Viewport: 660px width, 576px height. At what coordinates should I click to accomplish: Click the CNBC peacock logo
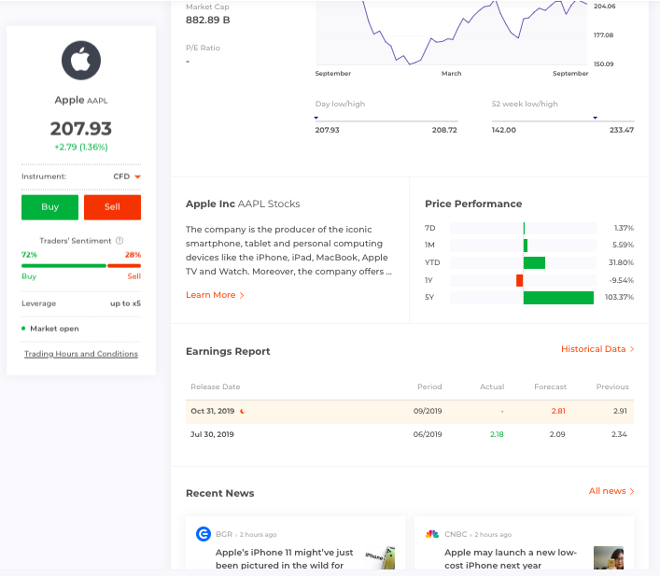(x=432, y=534)
